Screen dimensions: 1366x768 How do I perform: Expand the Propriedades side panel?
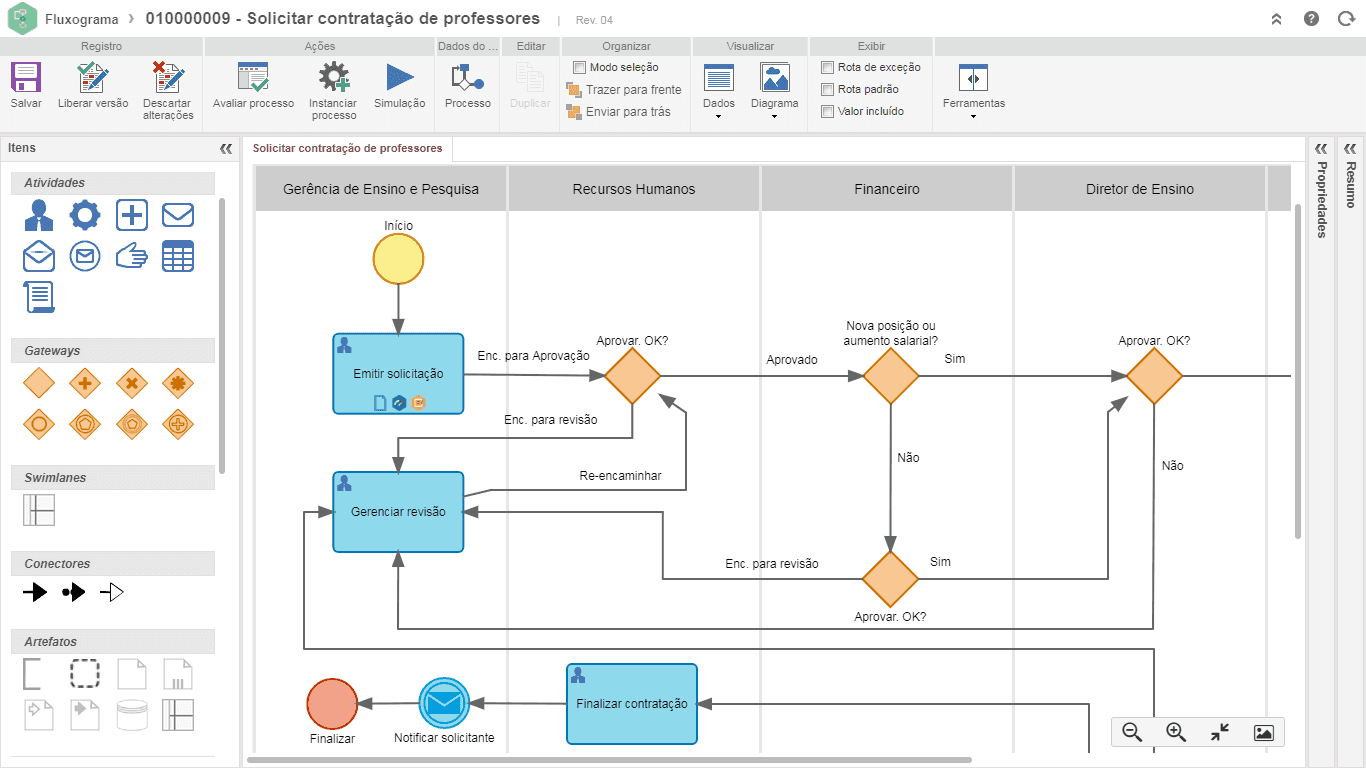click(x=1321, y=147)
